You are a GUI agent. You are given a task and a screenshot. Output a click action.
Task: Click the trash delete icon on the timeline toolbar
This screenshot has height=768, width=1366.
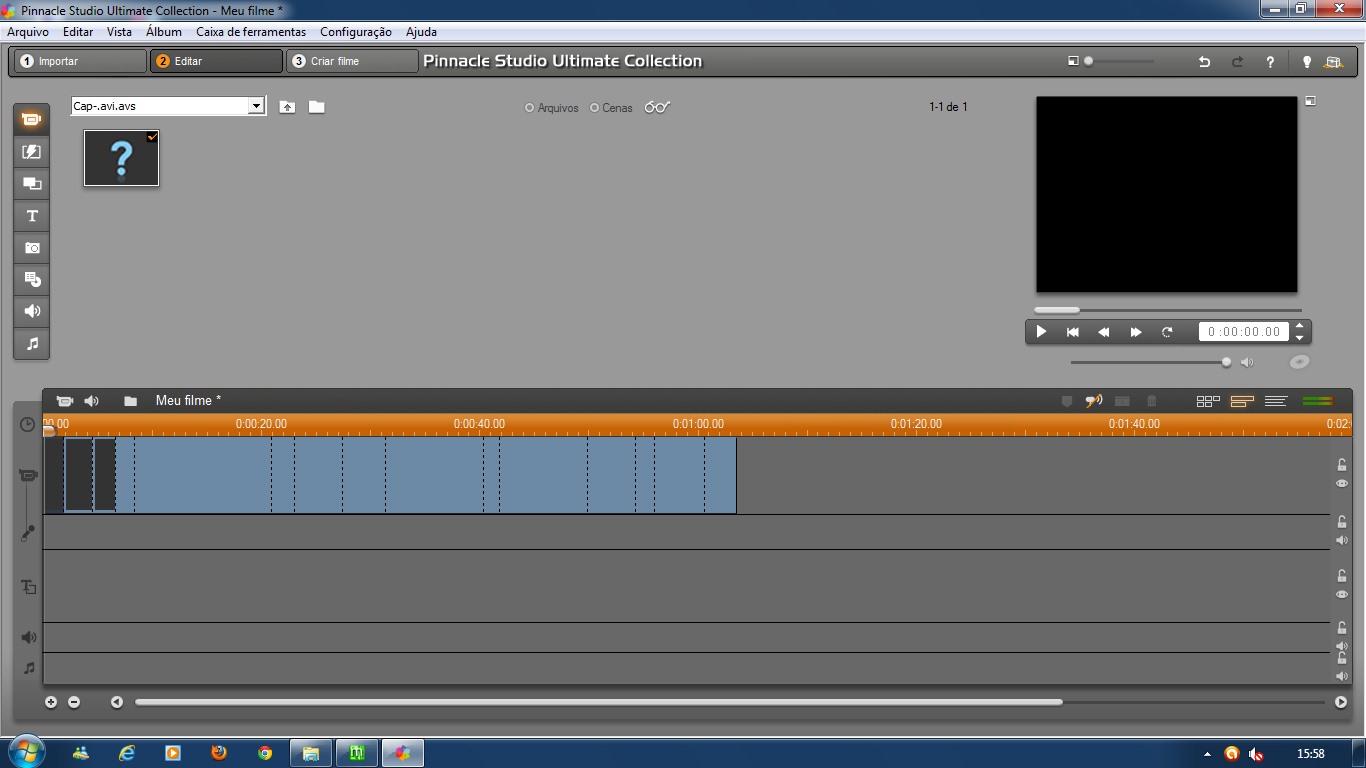(x=1151, y=401)
